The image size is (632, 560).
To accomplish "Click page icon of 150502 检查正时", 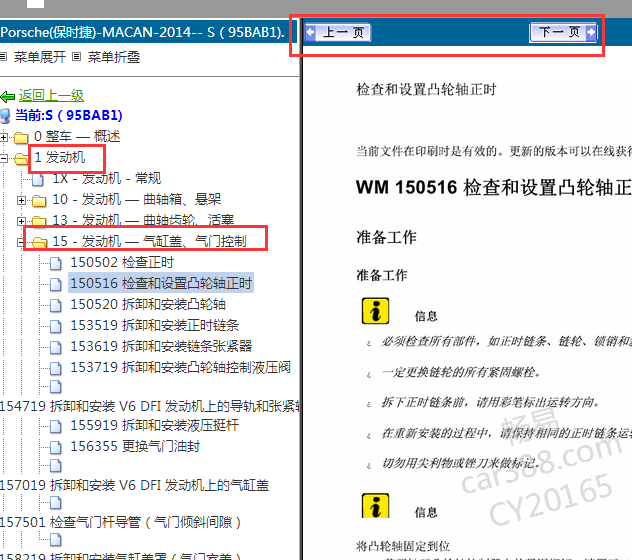I will point(56,263).
